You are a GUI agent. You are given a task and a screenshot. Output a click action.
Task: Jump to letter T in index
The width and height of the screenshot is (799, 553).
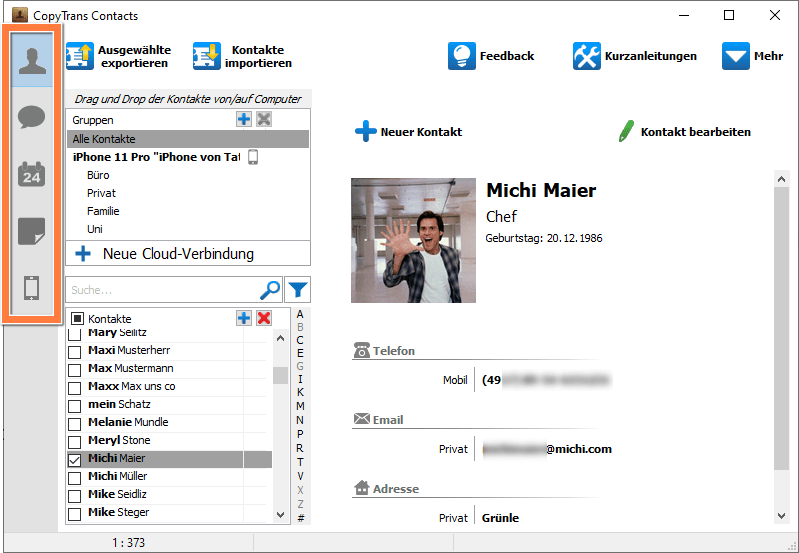pos(300,462)
